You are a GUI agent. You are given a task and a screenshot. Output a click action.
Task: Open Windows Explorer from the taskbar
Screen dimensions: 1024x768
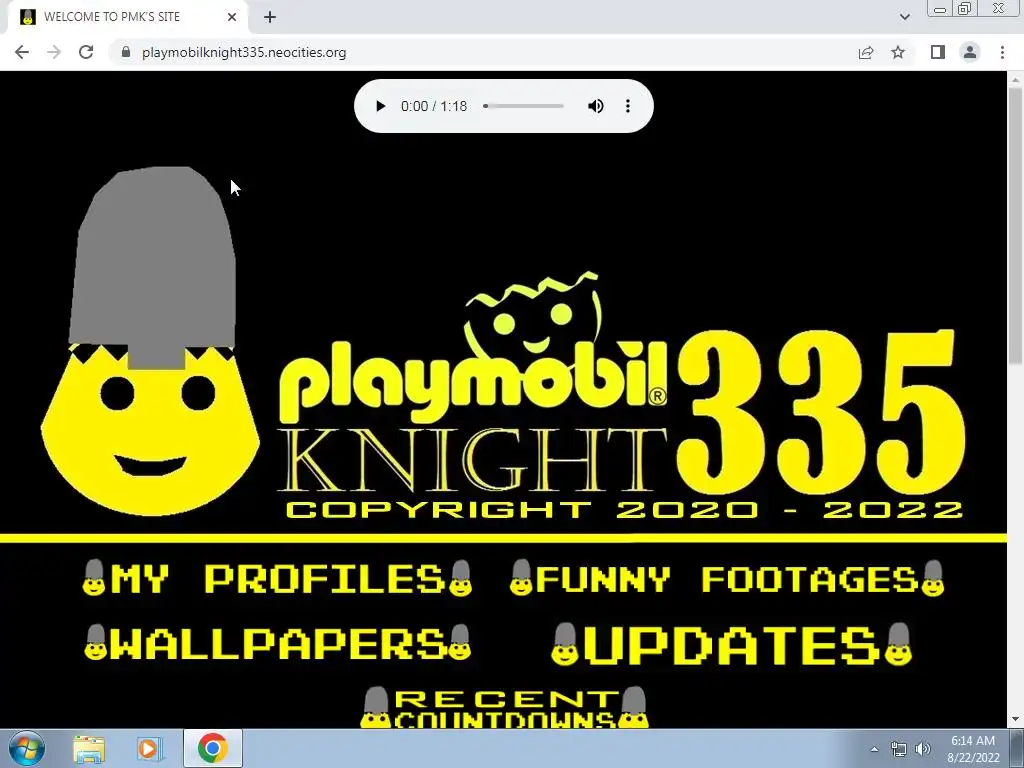(89, 748)
